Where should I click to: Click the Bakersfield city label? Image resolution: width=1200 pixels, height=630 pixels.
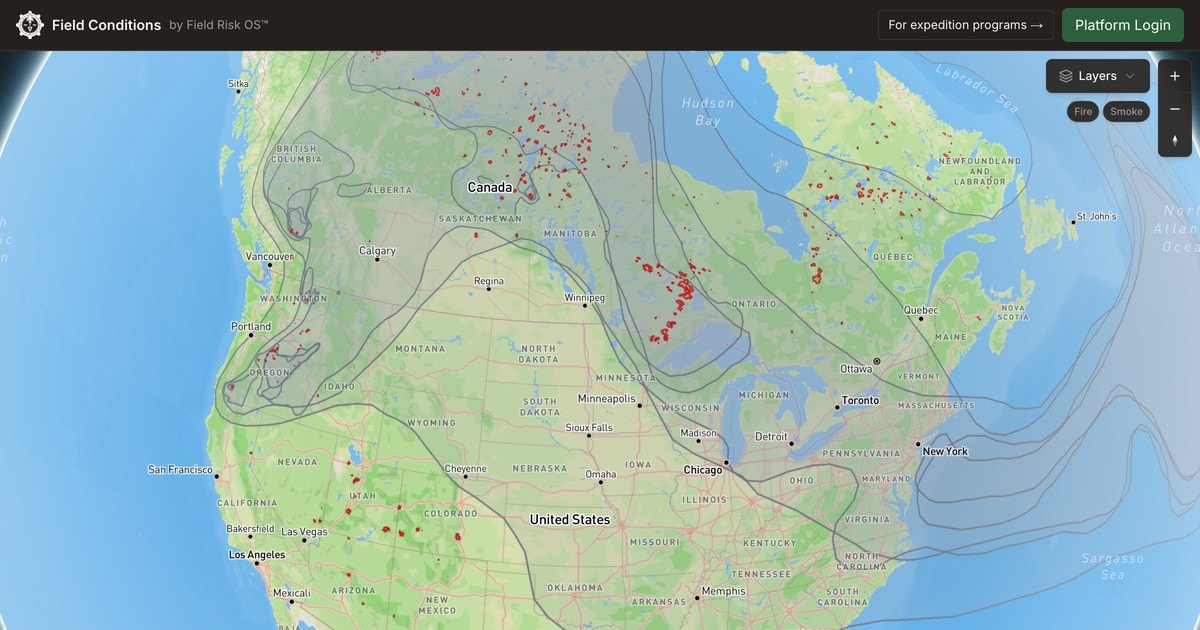[250, 528]
